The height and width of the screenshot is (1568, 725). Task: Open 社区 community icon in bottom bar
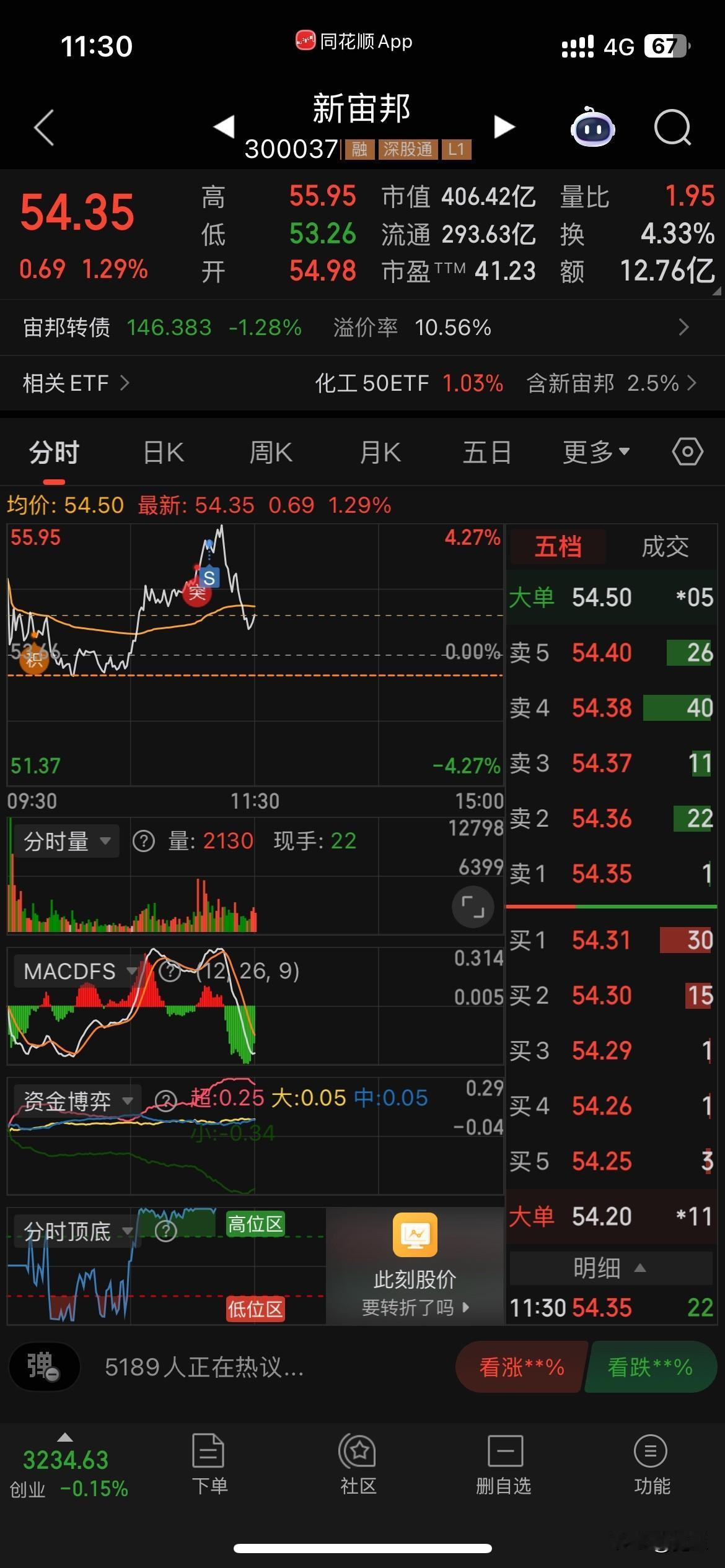[x=358, y=1464]
